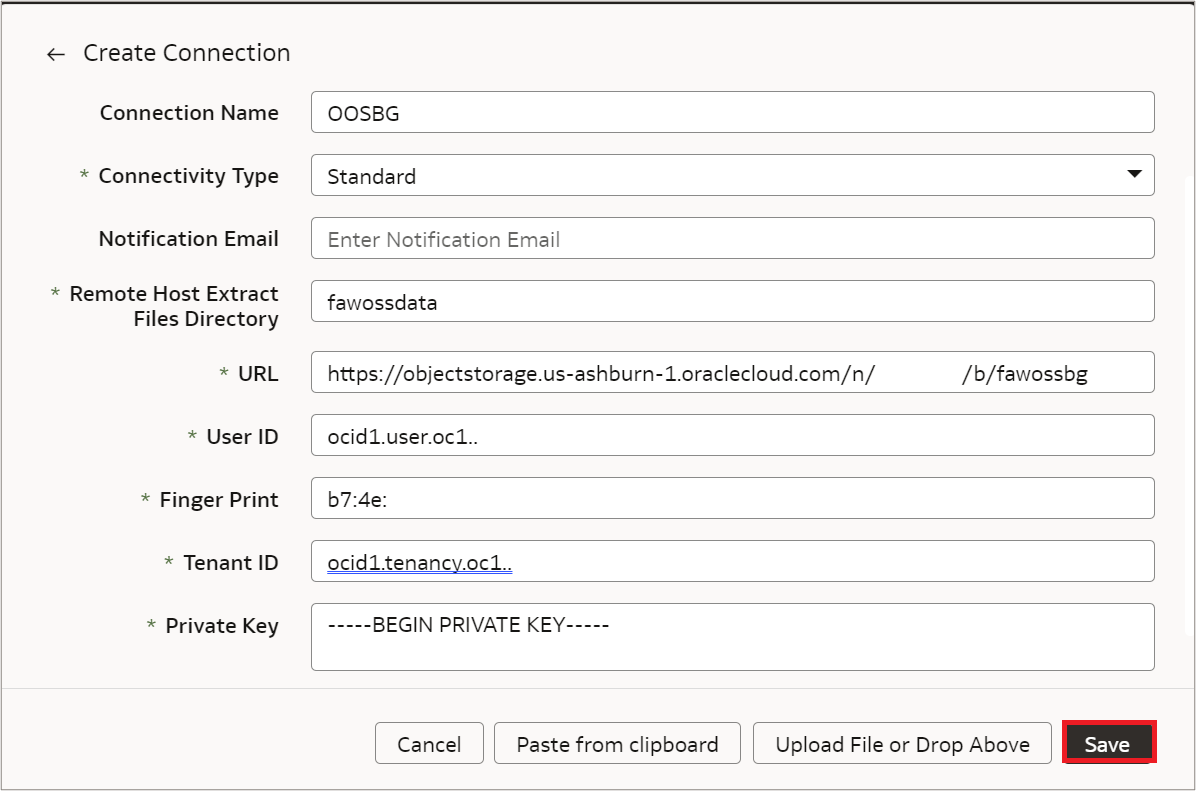The width and height of the screenshot is (1196, 791).
Task: Click the Connection Name input field
Action: coord(732,113)
